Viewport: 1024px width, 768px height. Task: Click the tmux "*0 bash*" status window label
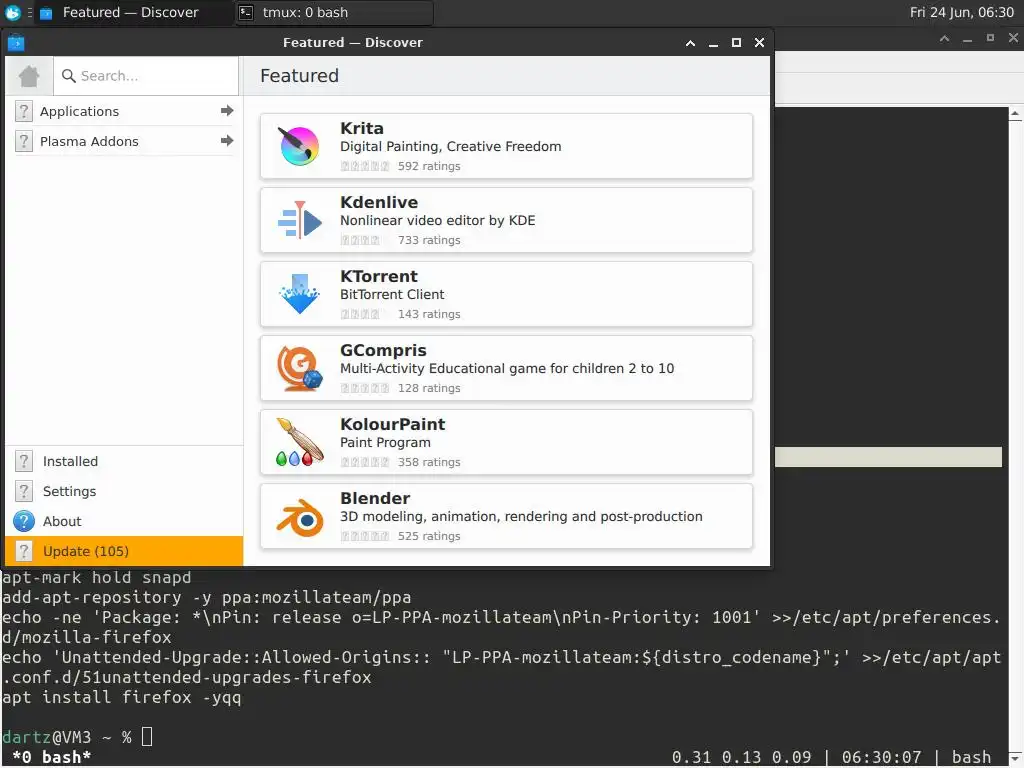(52, 757)
